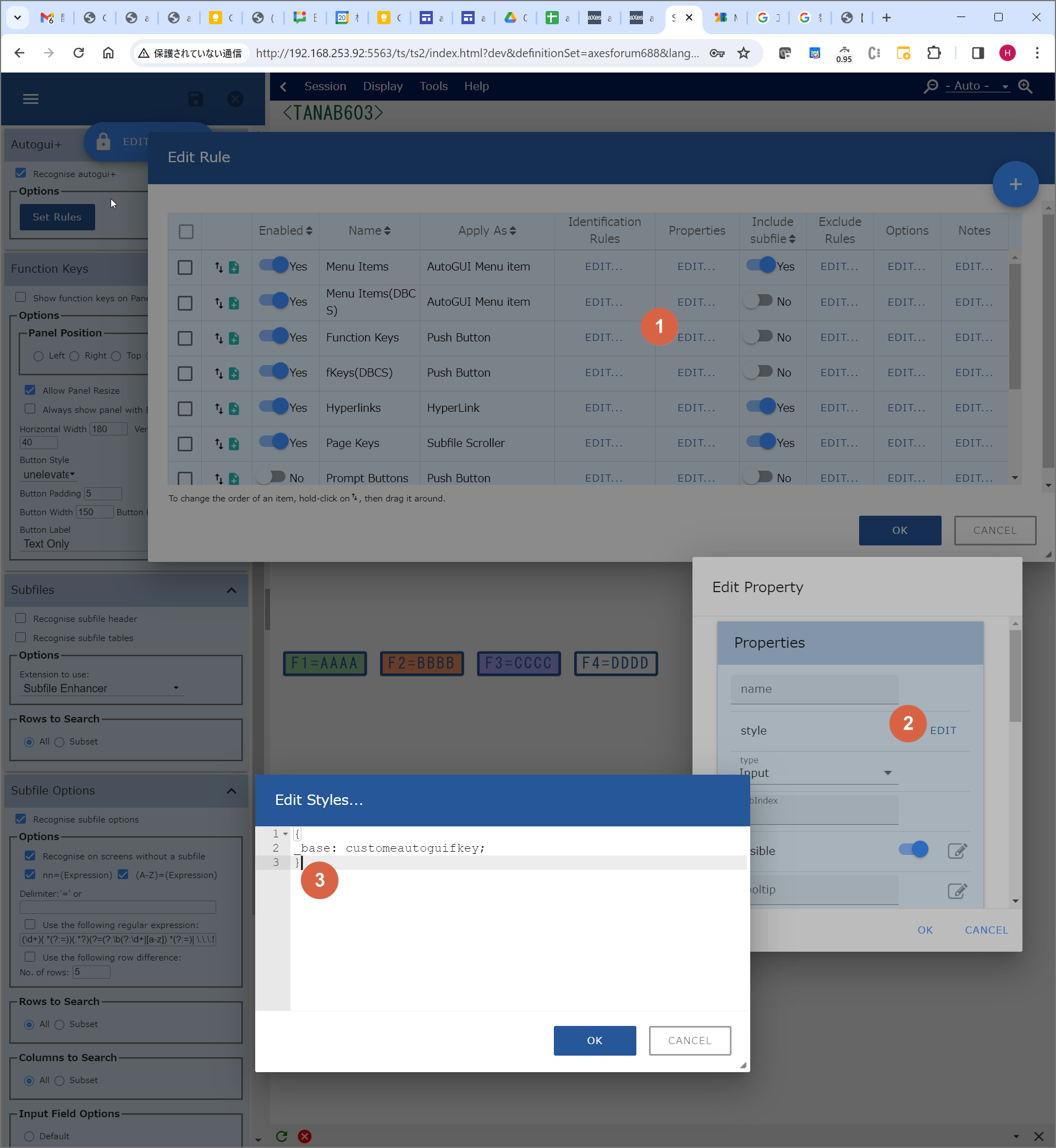This screenshot has width=1056, height=1148.
Task: Click the name input field in Properties
Action: point(813,689)
